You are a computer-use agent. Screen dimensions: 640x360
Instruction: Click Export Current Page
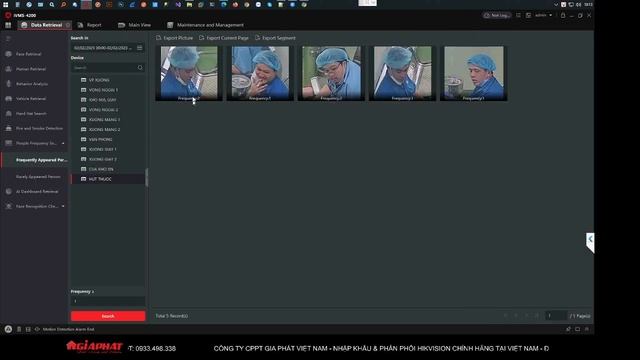pyautogui.click(x=224, y=38)
